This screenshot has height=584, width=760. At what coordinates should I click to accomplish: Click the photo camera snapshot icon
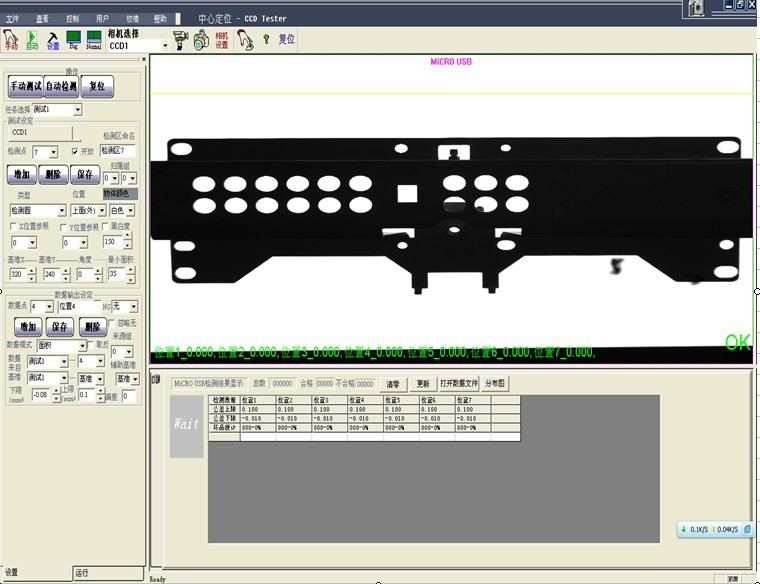(x=201, y=40)
